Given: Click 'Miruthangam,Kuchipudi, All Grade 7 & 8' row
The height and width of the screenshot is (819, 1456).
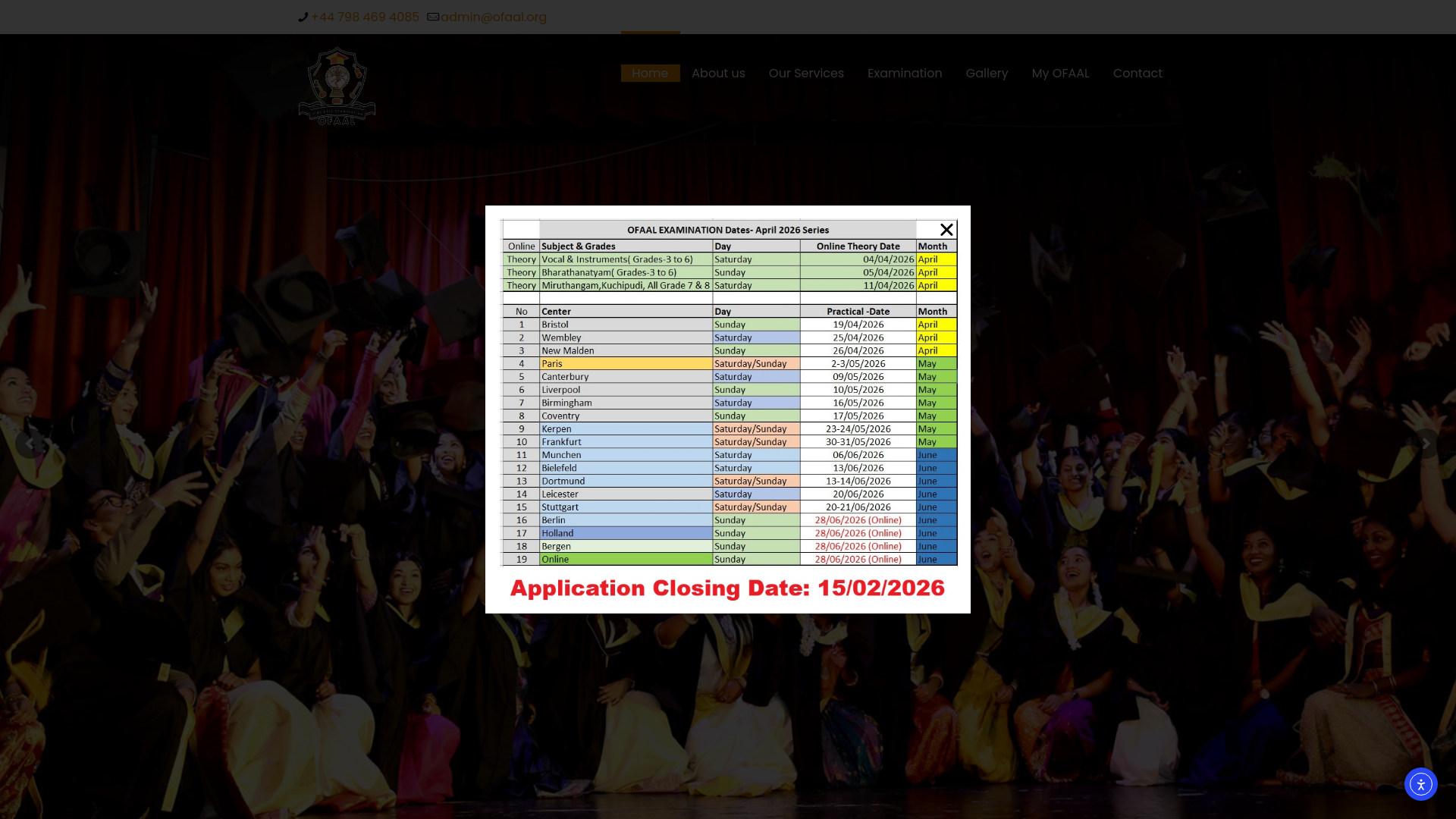Looking at the screenshot, I should [729, 285].
